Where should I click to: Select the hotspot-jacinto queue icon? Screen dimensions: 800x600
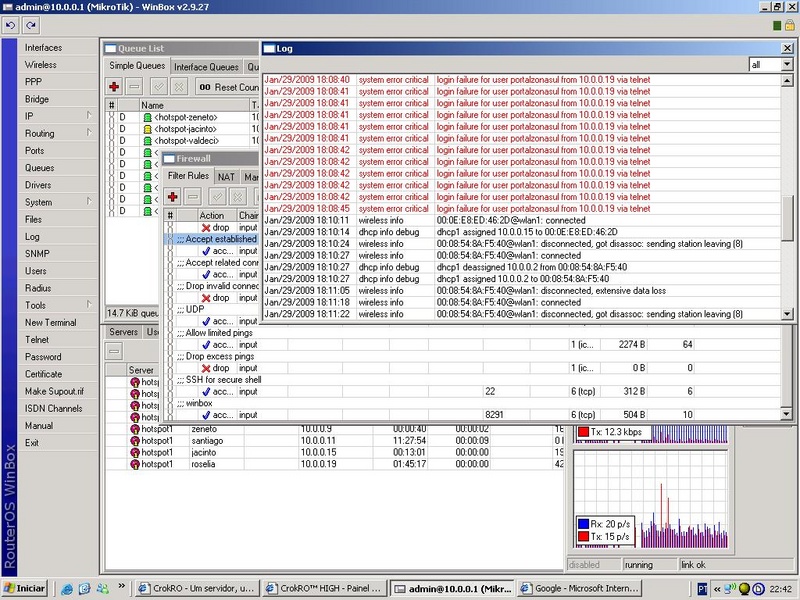pyautogui.click(x=147, y=129)
